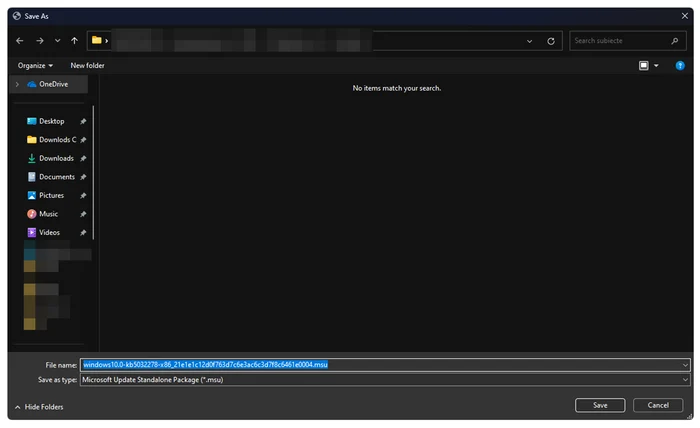Collapse the pane with Hide Folders
The image size is (700, 428).
tap(39, 407)
